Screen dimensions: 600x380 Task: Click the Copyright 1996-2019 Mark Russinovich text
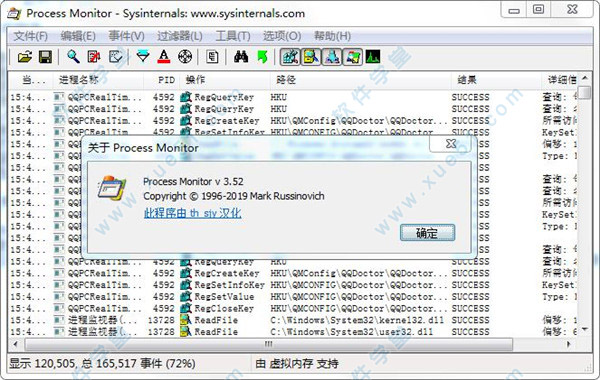234,196
